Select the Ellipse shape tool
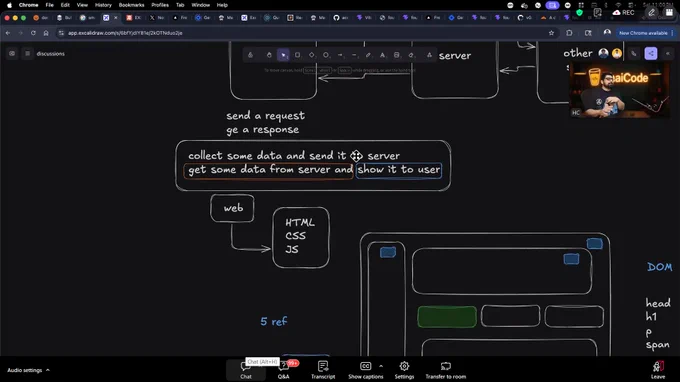 pyautogui.click(x=326, y=55)
